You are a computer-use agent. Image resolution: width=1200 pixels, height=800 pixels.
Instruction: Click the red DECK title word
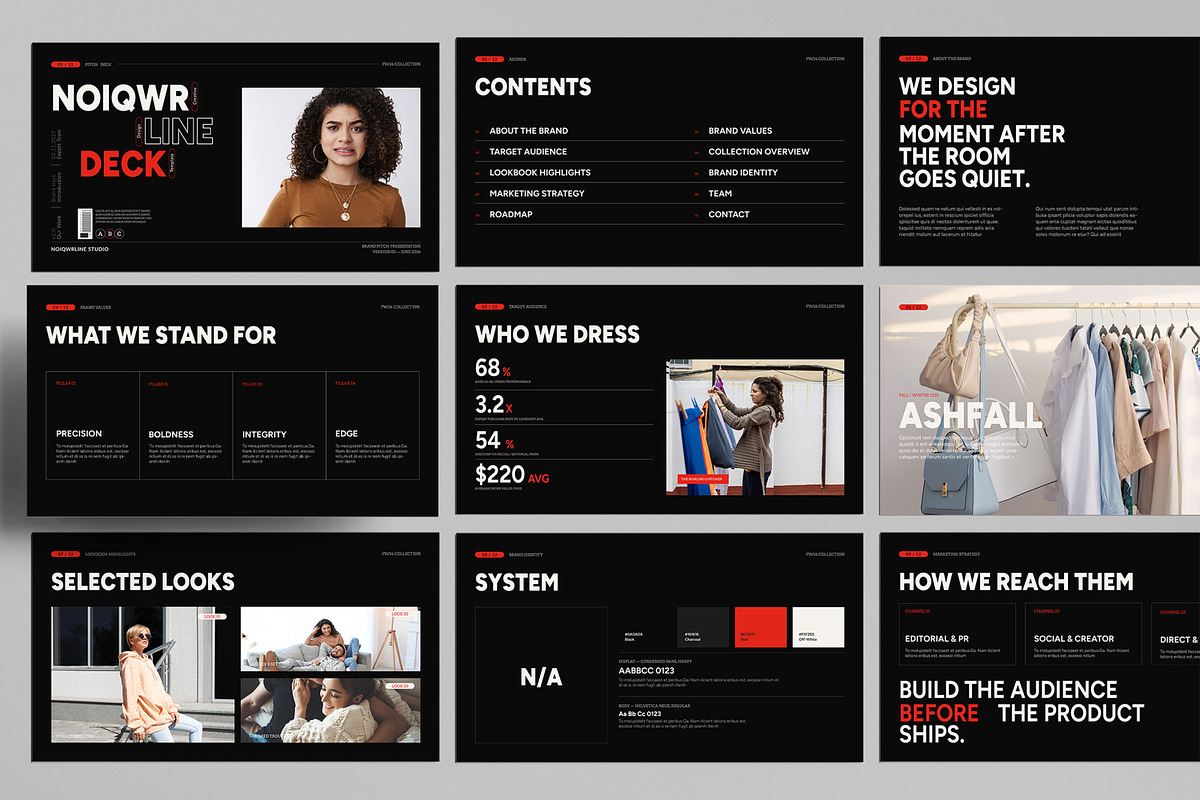pos(123,164)
